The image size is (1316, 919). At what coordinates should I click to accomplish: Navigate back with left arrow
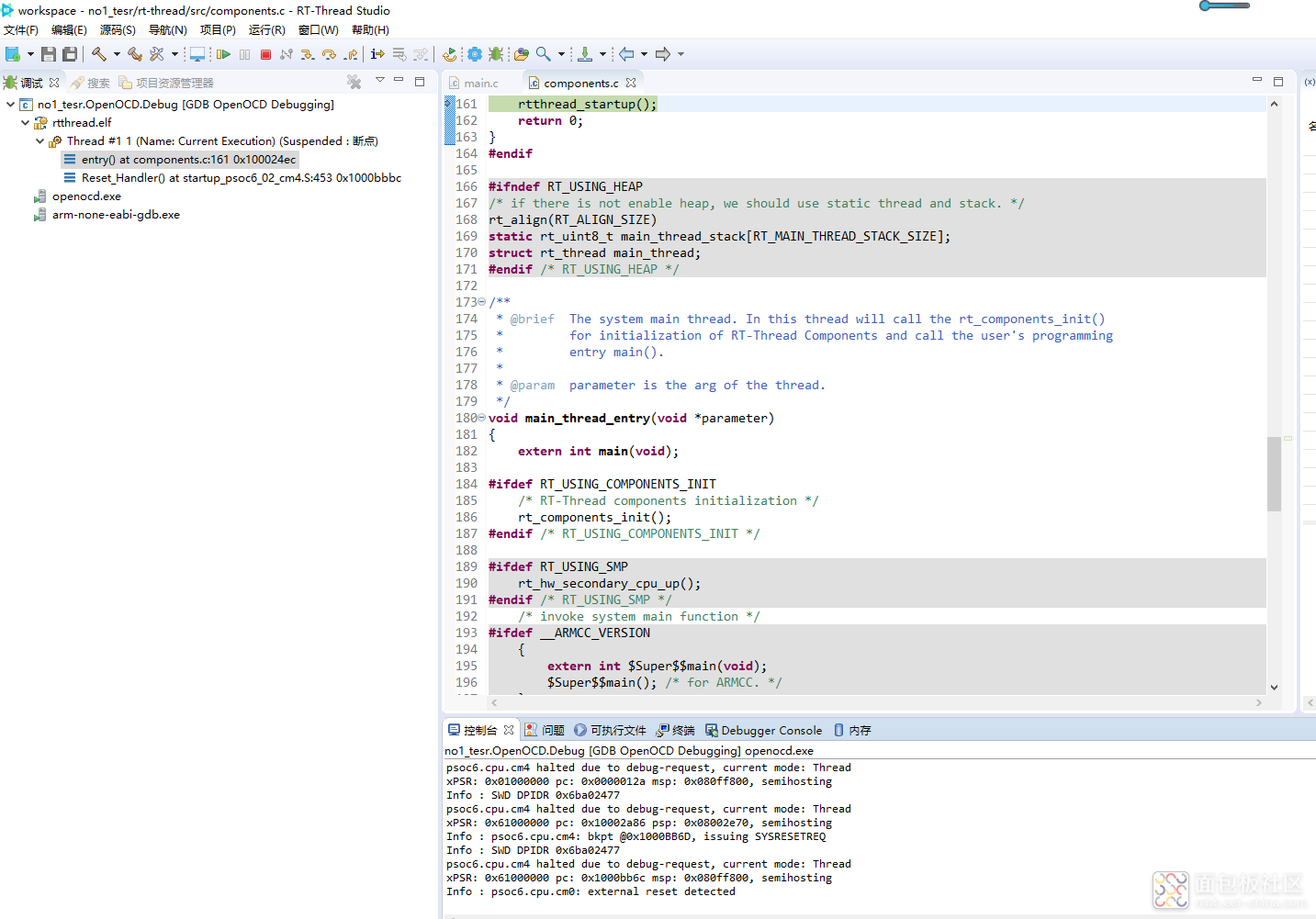[x=626, y=54]
